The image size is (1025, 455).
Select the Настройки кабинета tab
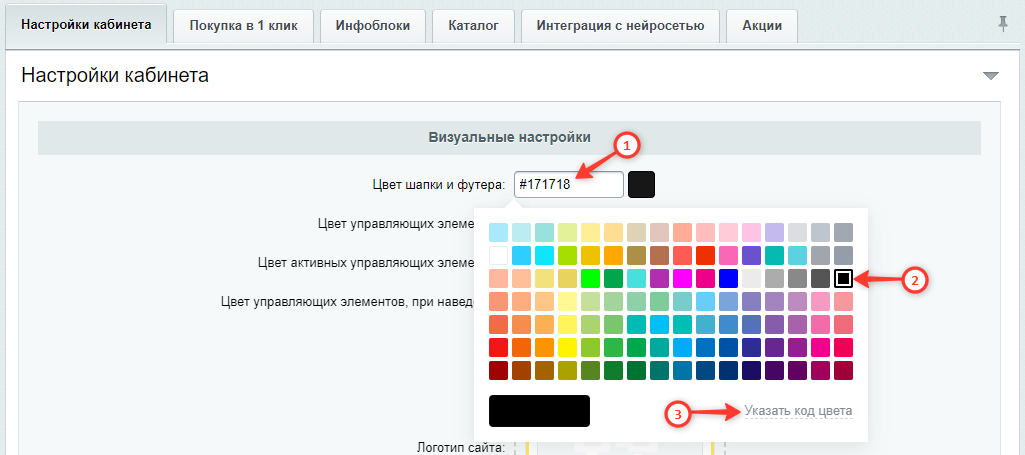tap(86, 25)
